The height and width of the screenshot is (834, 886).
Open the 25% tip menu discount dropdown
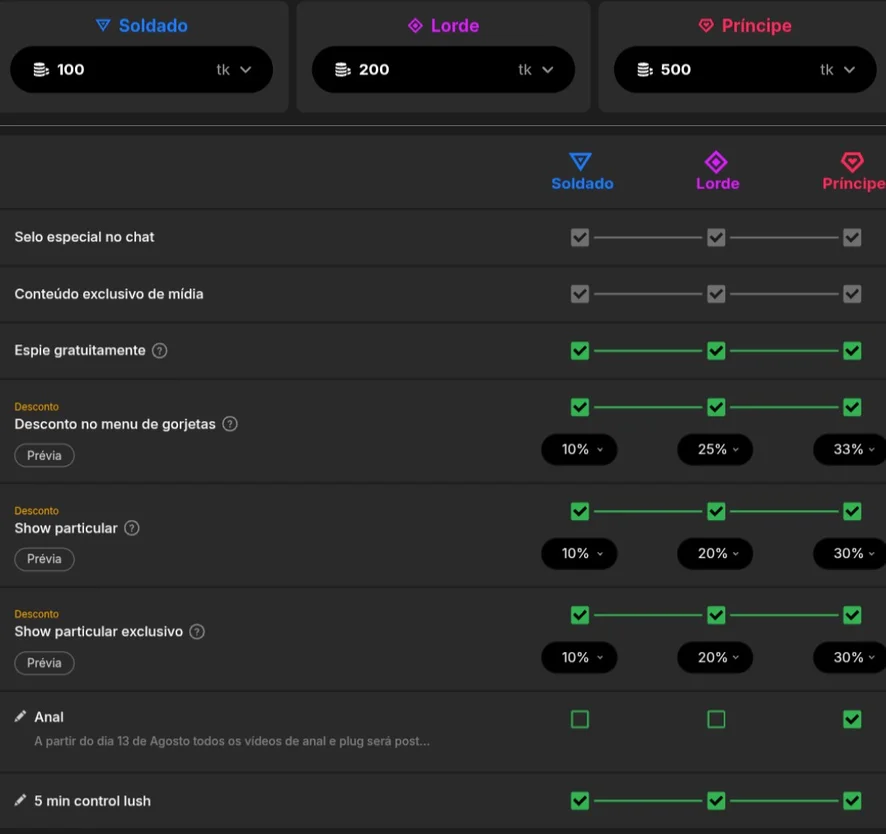(715, 450)
